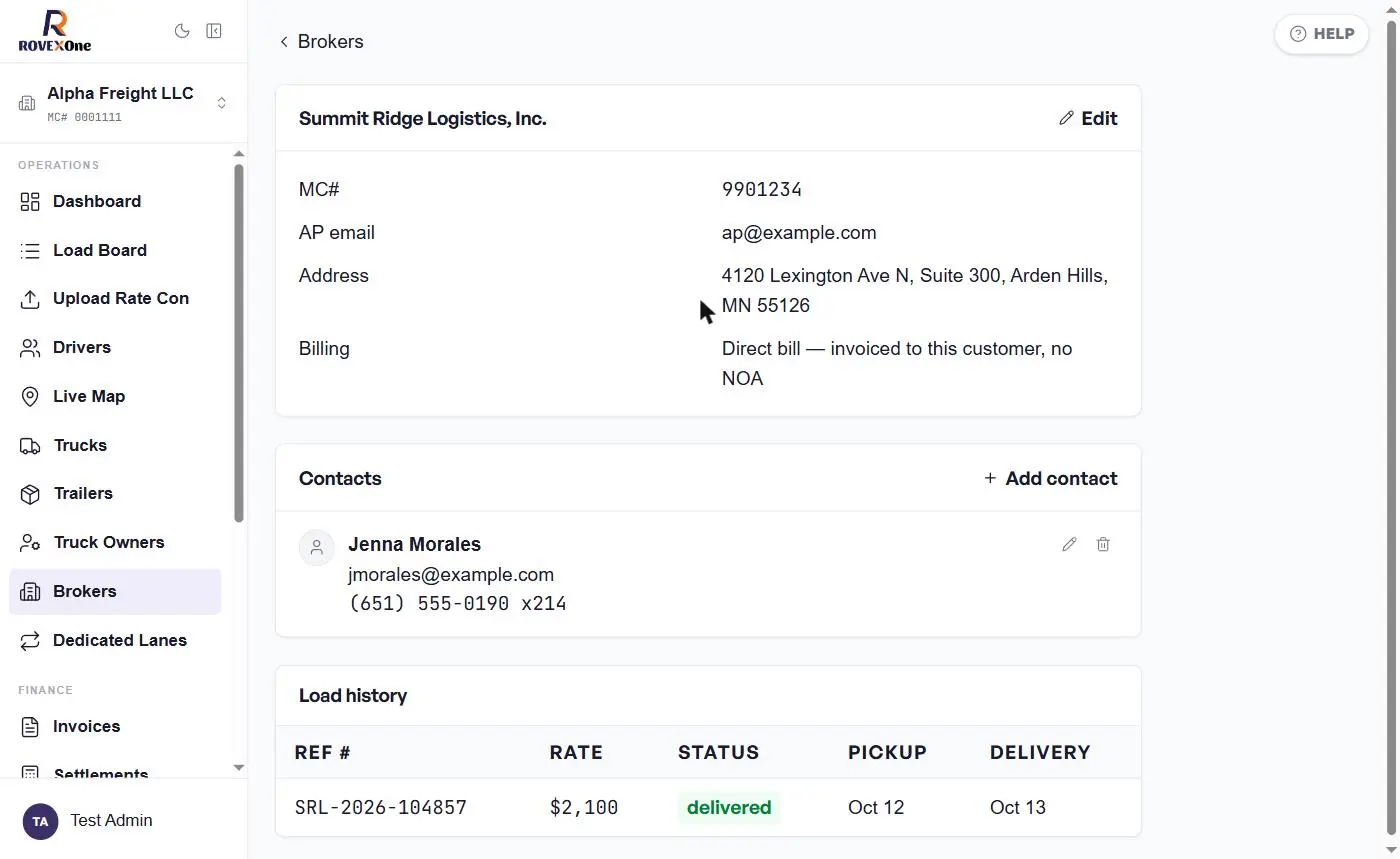Viewport: 1400px width, 859px height.
Task: Click the DELIVERY column header
Action: tap(1040, 752)
